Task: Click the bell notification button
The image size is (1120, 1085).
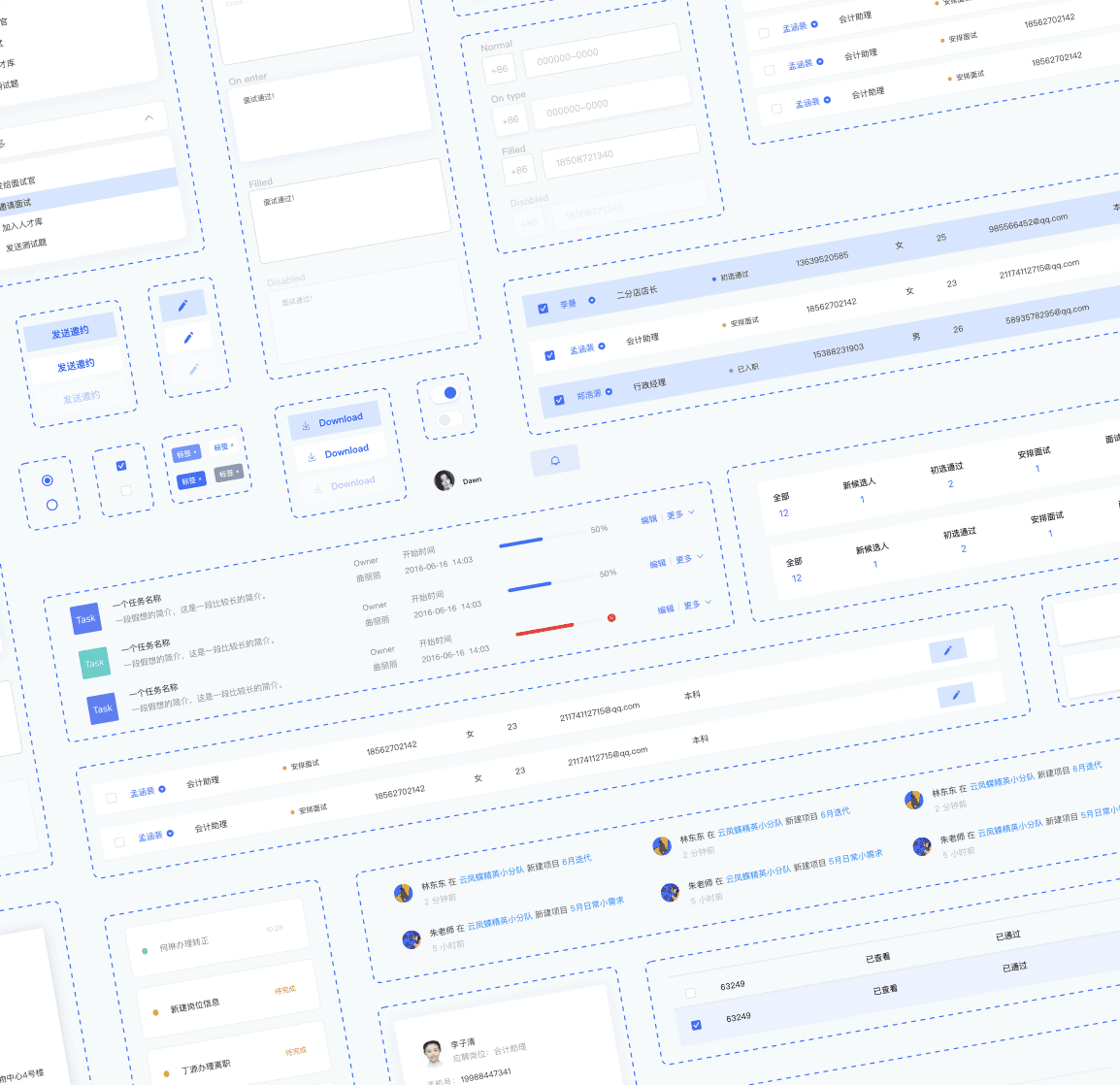Action: (x=555, y=461)
